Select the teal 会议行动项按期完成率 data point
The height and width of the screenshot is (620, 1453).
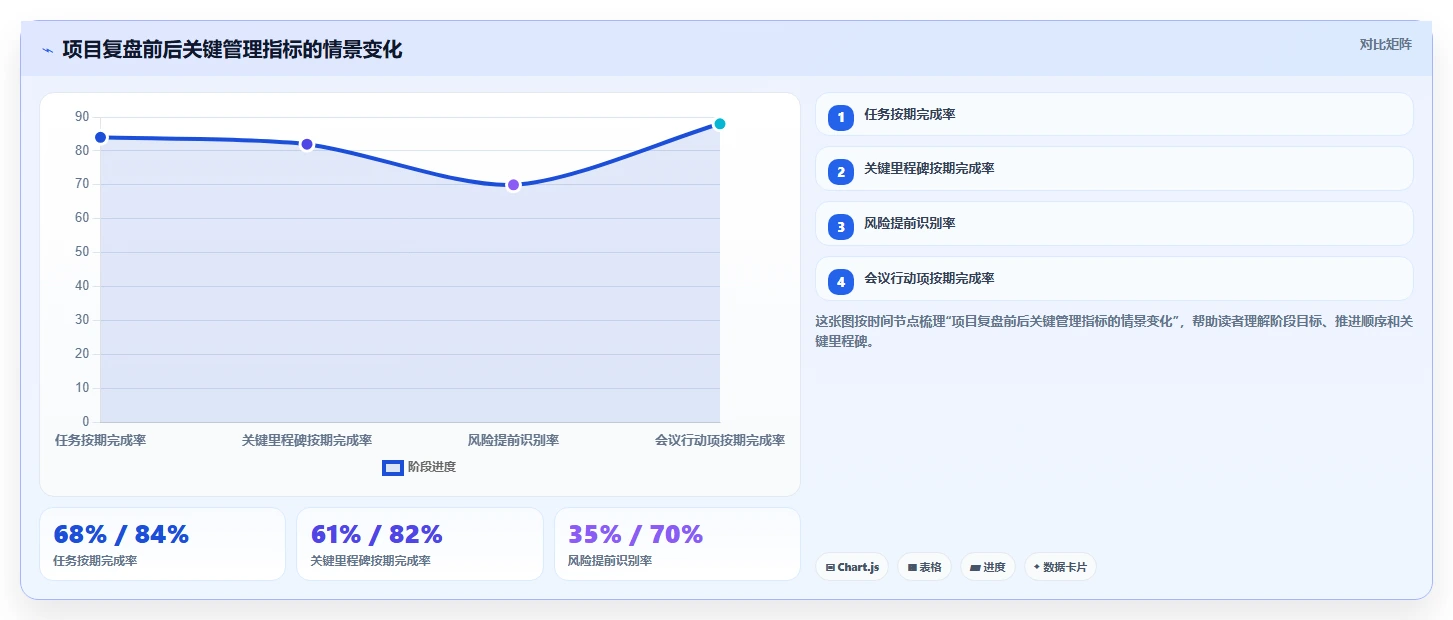click(x=719, y=124)
